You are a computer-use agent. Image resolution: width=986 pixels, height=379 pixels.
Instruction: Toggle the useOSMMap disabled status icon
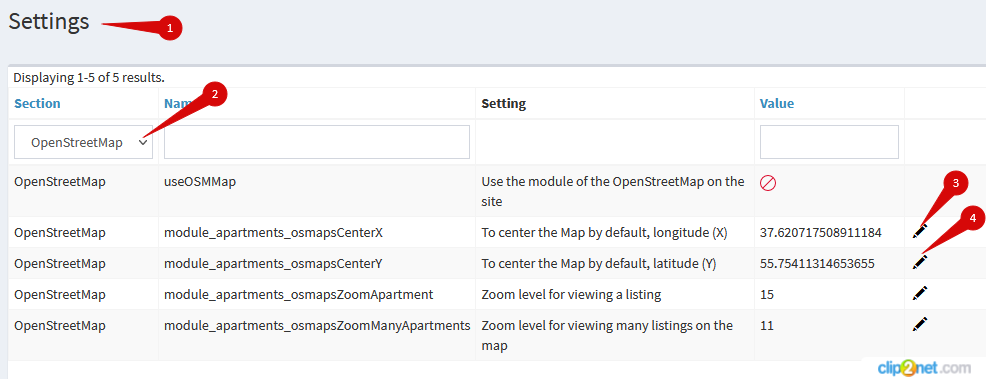pos(768,183)
